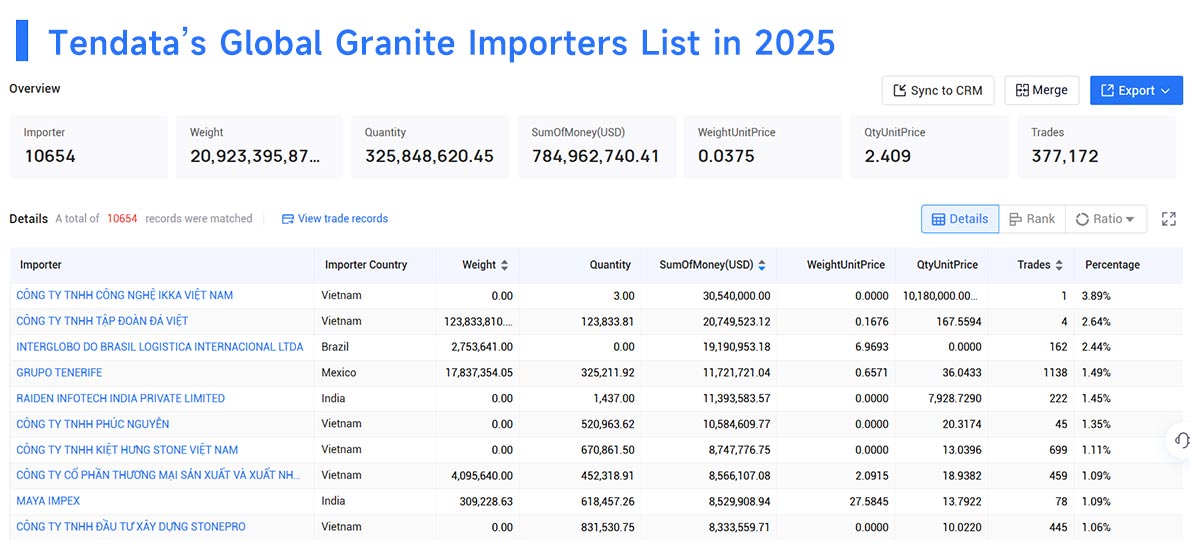1190x552 pixels.
Task: Click the fullscreen expand icon
Action: pos(1169,219)
